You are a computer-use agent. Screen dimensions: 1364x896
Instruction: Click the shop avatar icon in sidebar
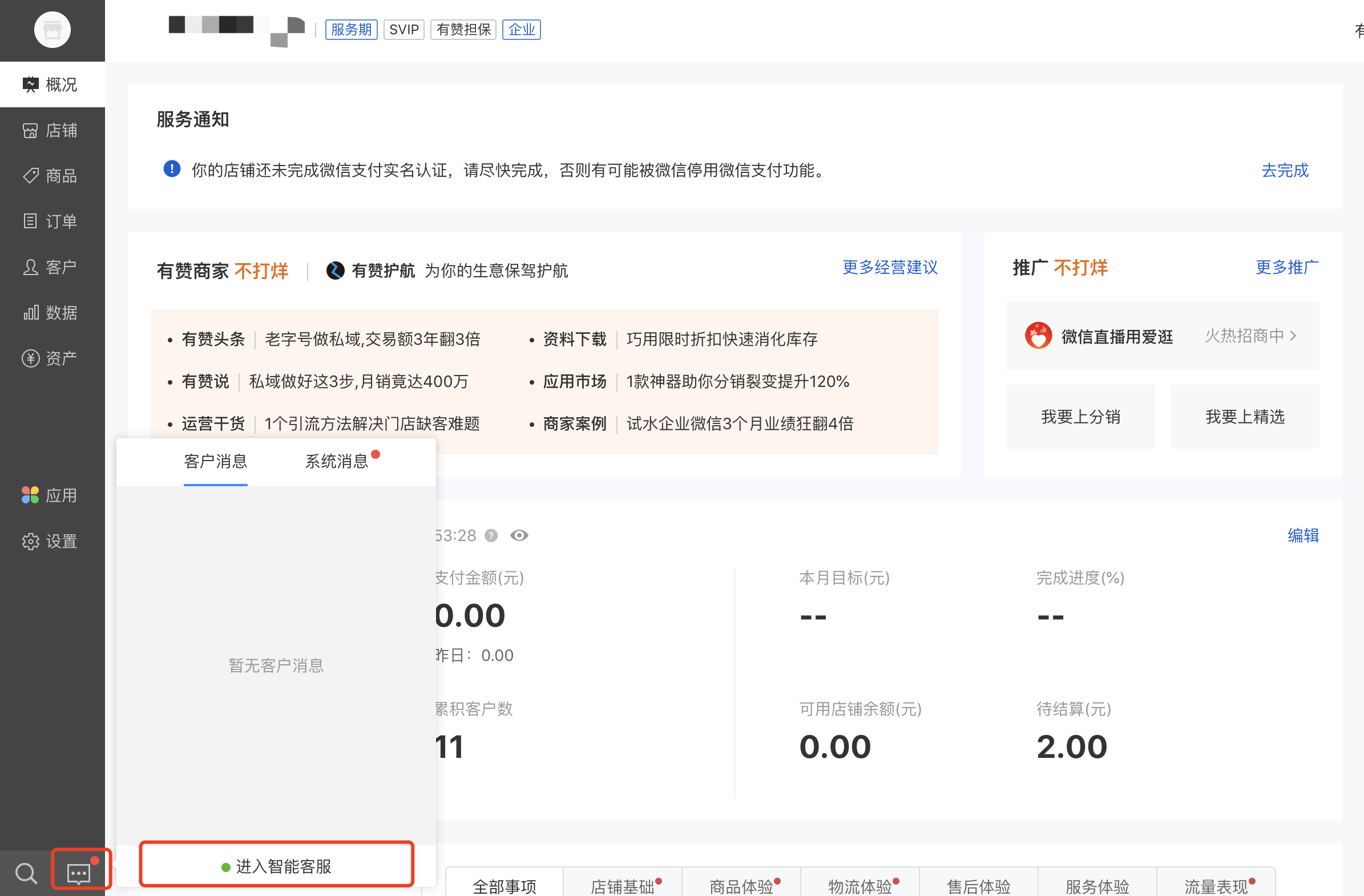tap(52, 30)
